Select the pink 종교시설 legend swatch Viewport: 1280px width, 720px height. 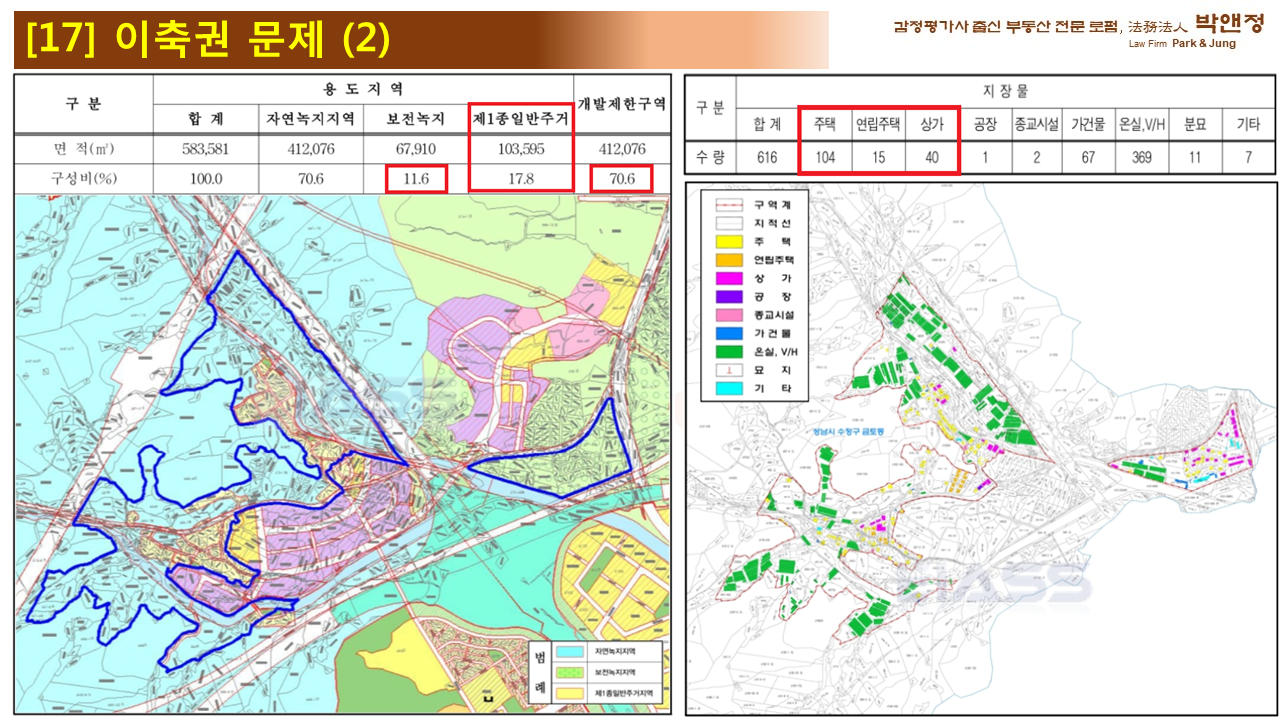(x=727, y=315)
